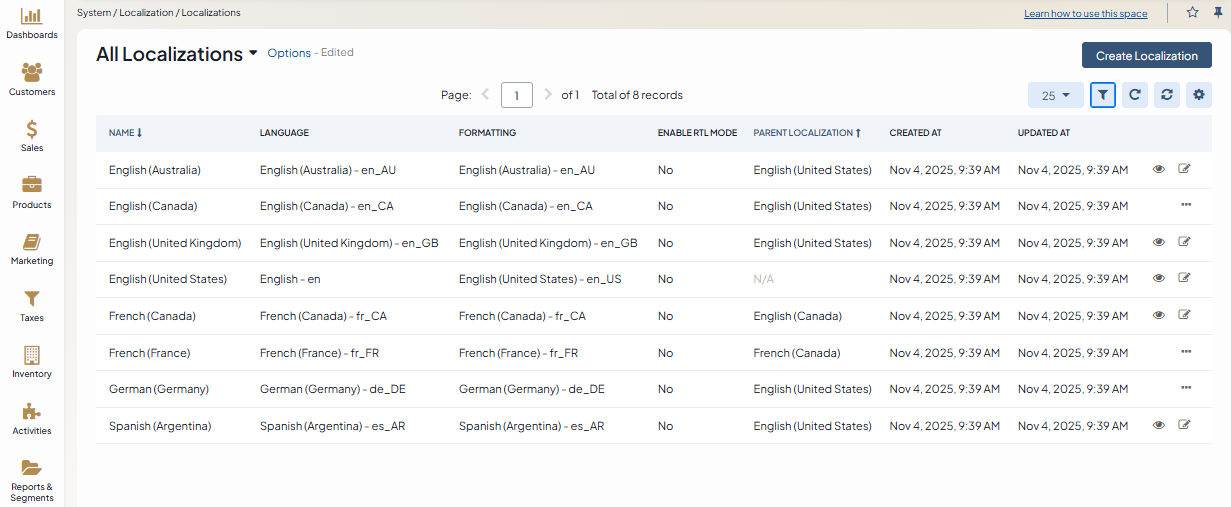Expand the All Localizations view dropdown
Screen dimensions: 1231x507
pos(253,54)
